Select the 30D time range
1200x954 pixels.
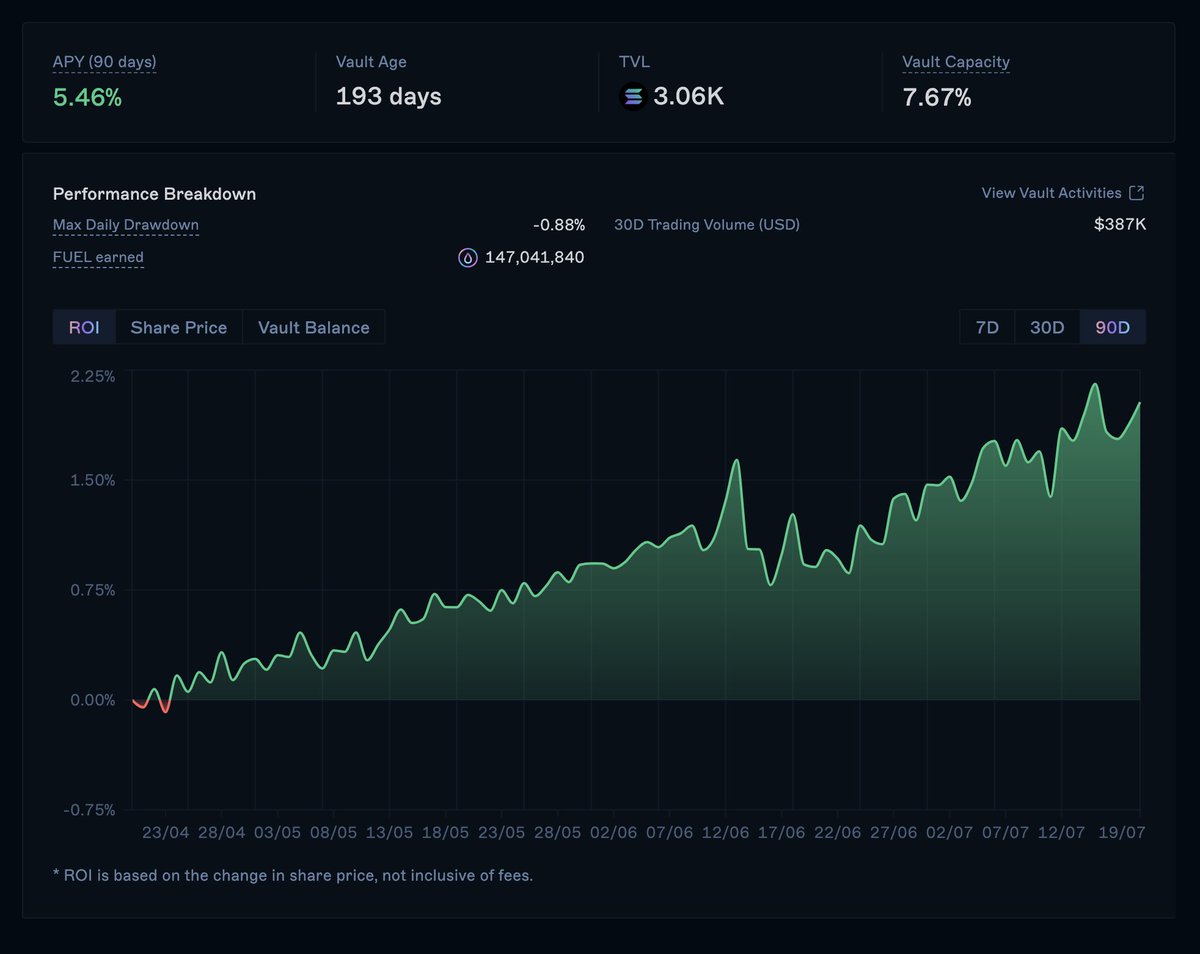click(1047, 327)
